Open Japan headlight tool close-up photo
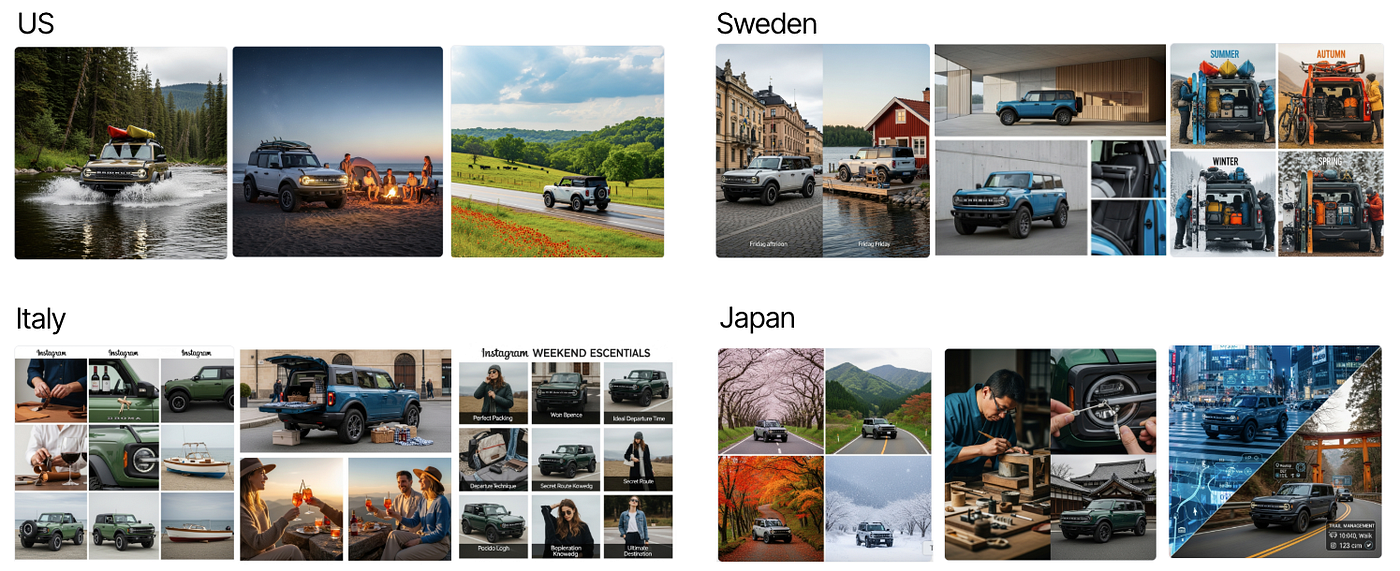This screenshot has width=1400, height=571. [x=1103, y=400]
